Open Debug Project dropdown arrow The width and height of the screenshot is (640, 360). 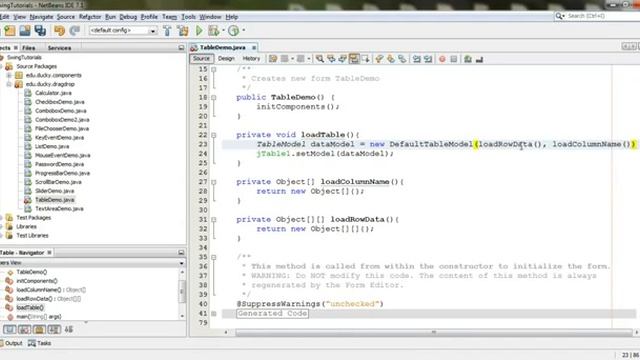tap(223, 31)
